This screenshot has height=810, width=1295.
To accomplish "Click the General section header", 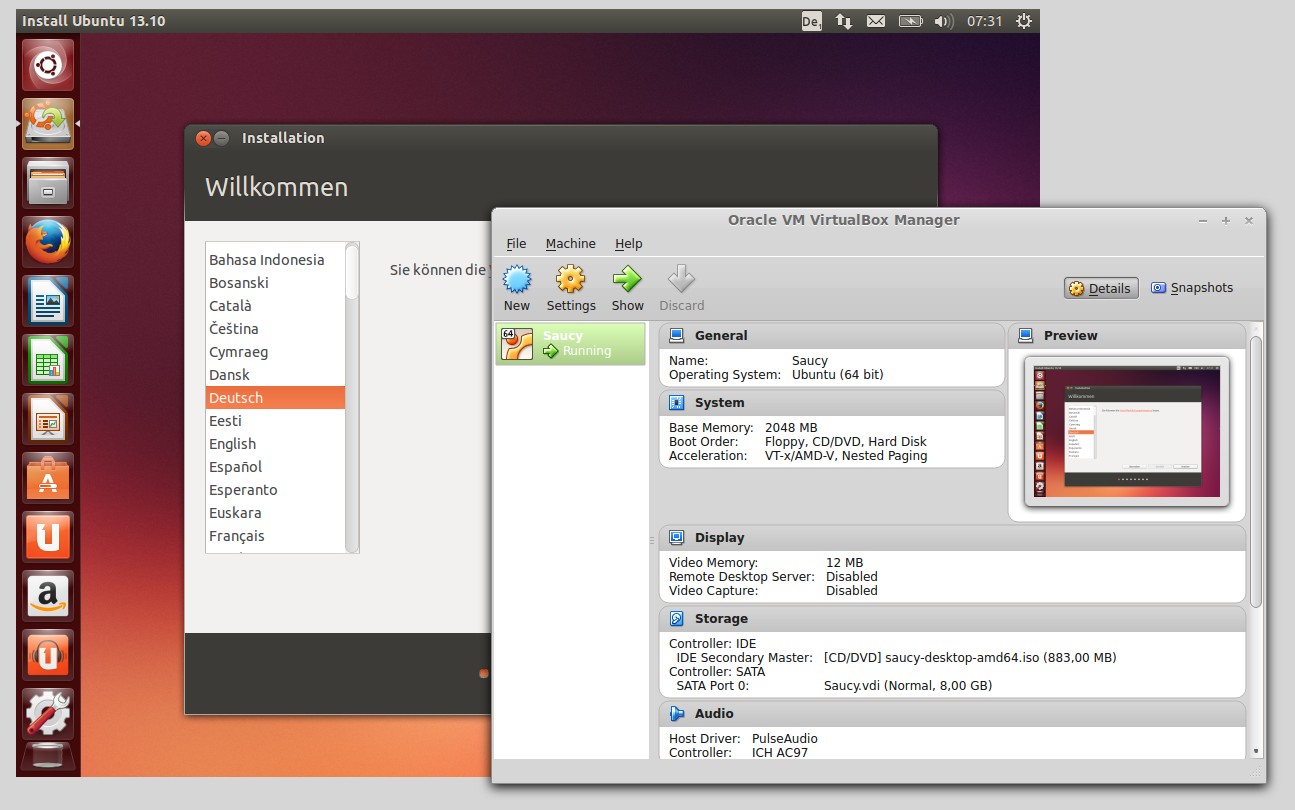I will point(832,336).
